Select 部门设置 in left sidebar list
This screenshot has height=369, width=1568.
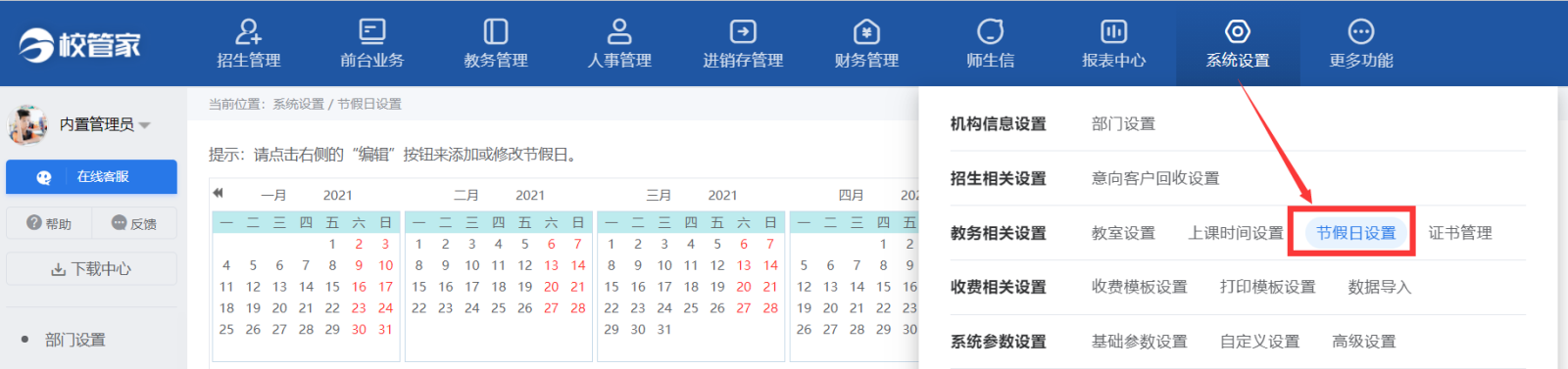pos(75,340)
